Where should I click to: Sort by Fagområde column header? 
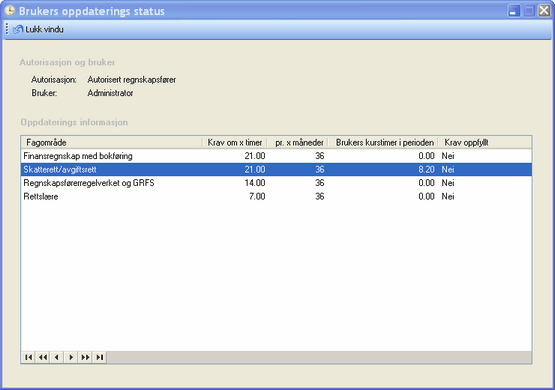(111, 142)
